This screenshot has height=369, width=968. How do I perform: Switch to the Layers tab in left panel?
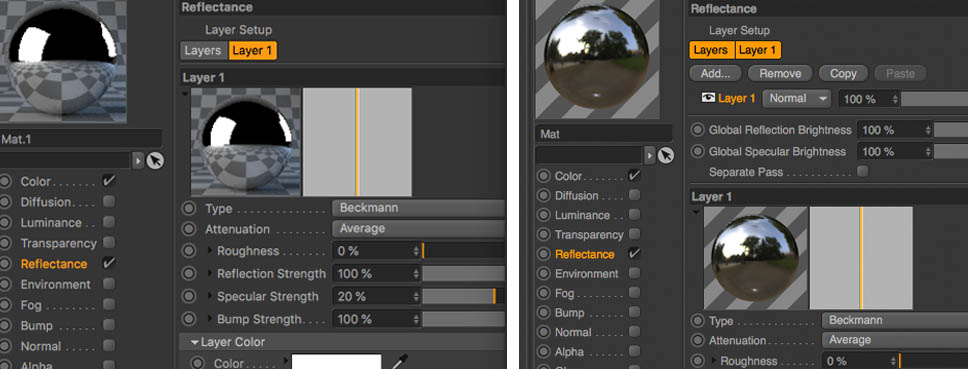(x=203, y=51)
